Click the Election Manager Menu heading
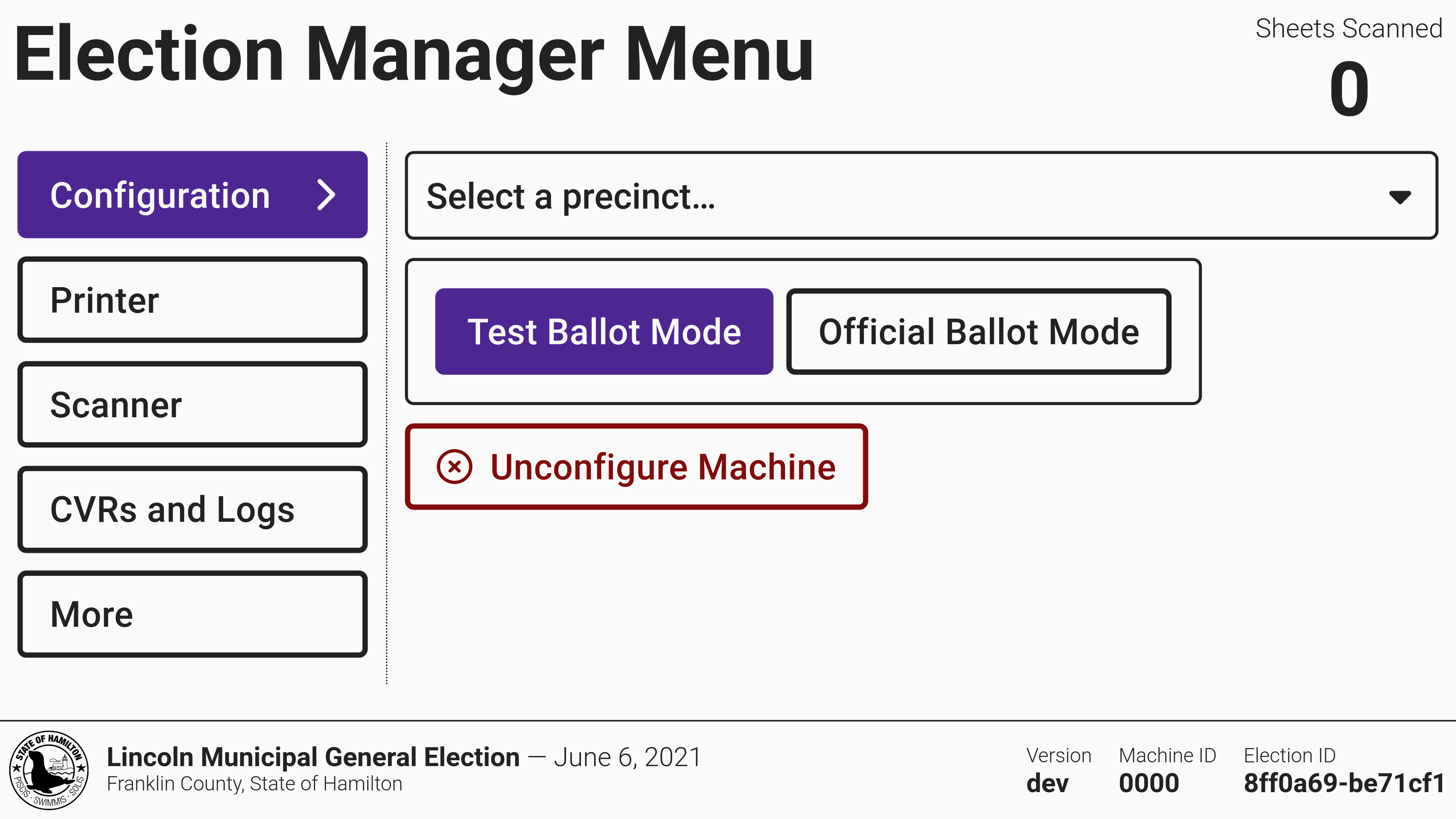 point(413,55)
